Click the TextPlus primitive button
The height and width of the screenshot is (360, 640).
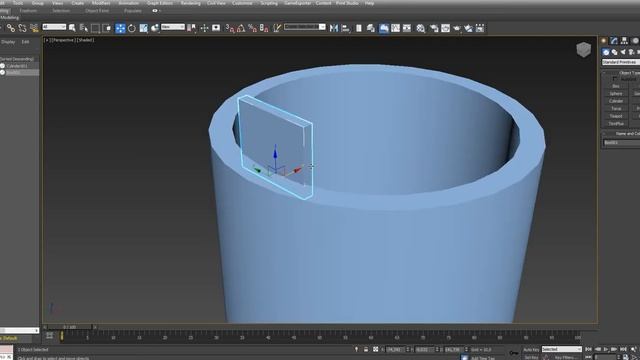pos(616,123)
